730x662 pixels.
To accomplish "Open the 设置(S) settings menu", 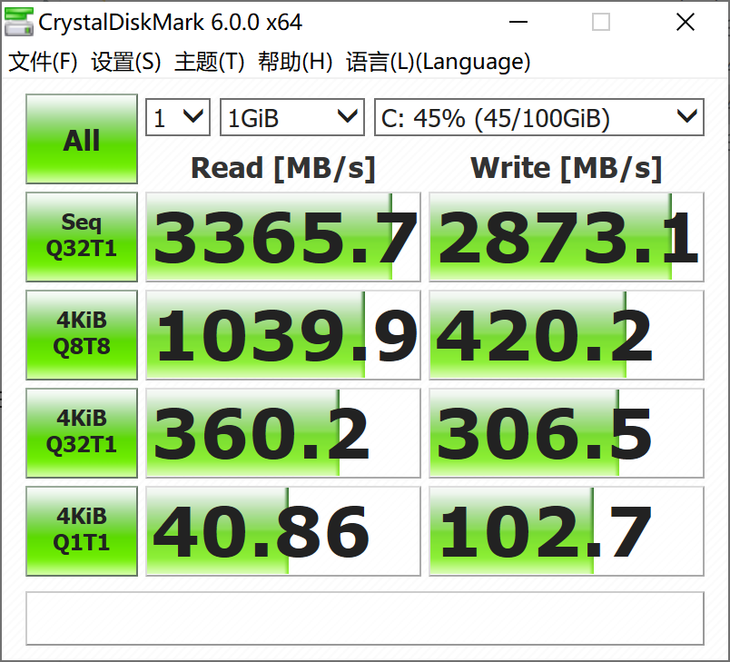I will click(x=126, y=62).
